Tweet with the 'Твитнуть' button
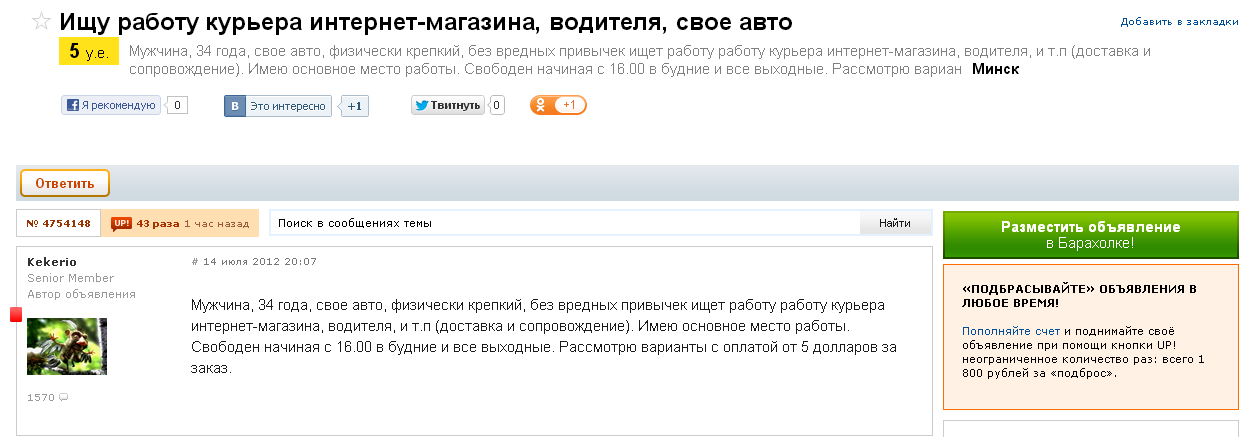1248x437 pixels. 448,105
